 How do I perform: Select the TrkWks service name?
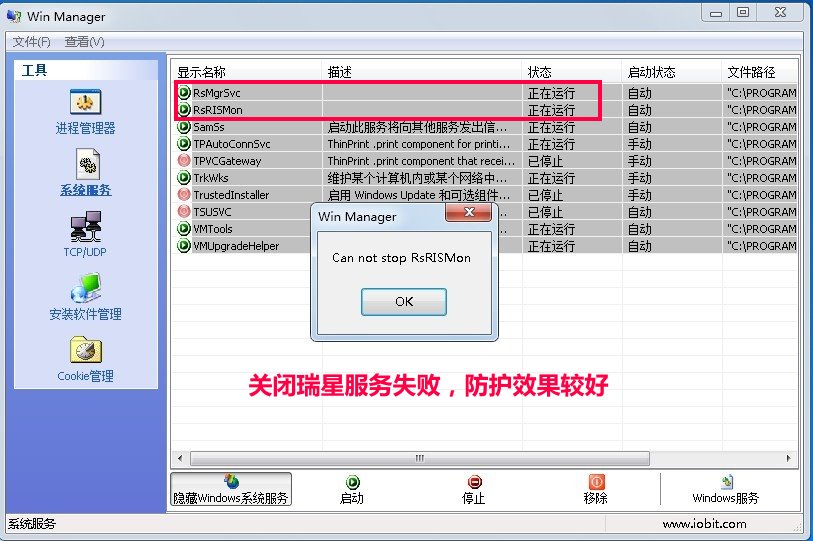pyautogui.click(x=211, y=178)
